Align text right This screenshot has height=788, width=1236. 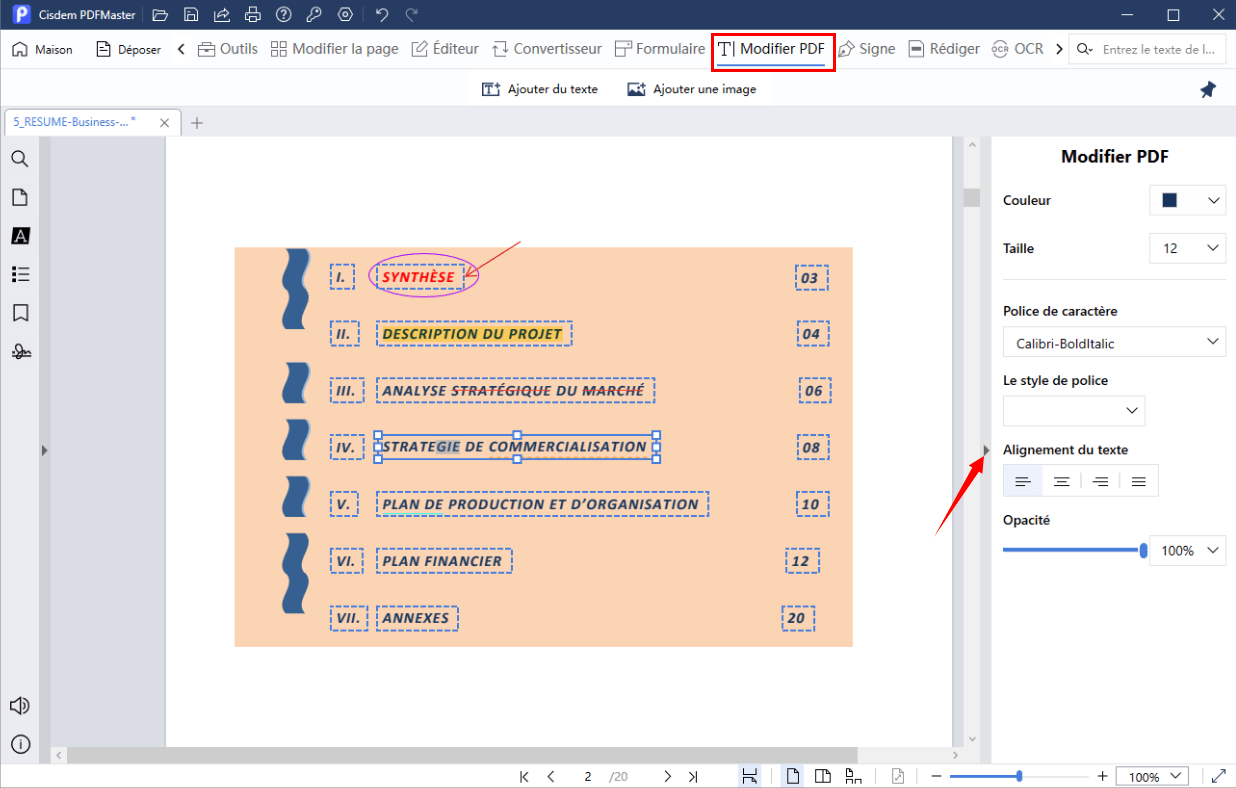click(x=1100, y=481)
